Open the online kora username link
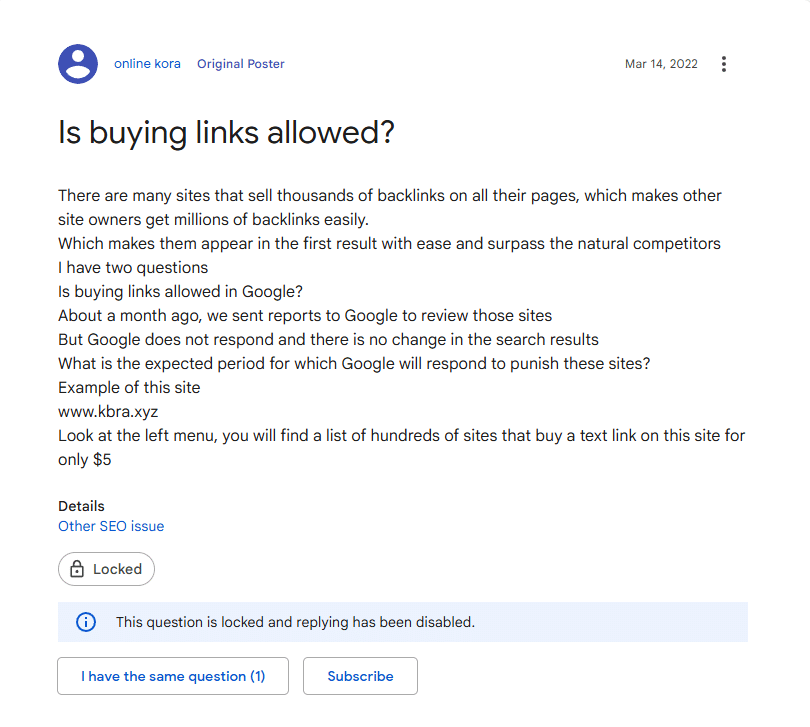Image resolution: width=810 pixels, height=727 pixels. point(147,64)
